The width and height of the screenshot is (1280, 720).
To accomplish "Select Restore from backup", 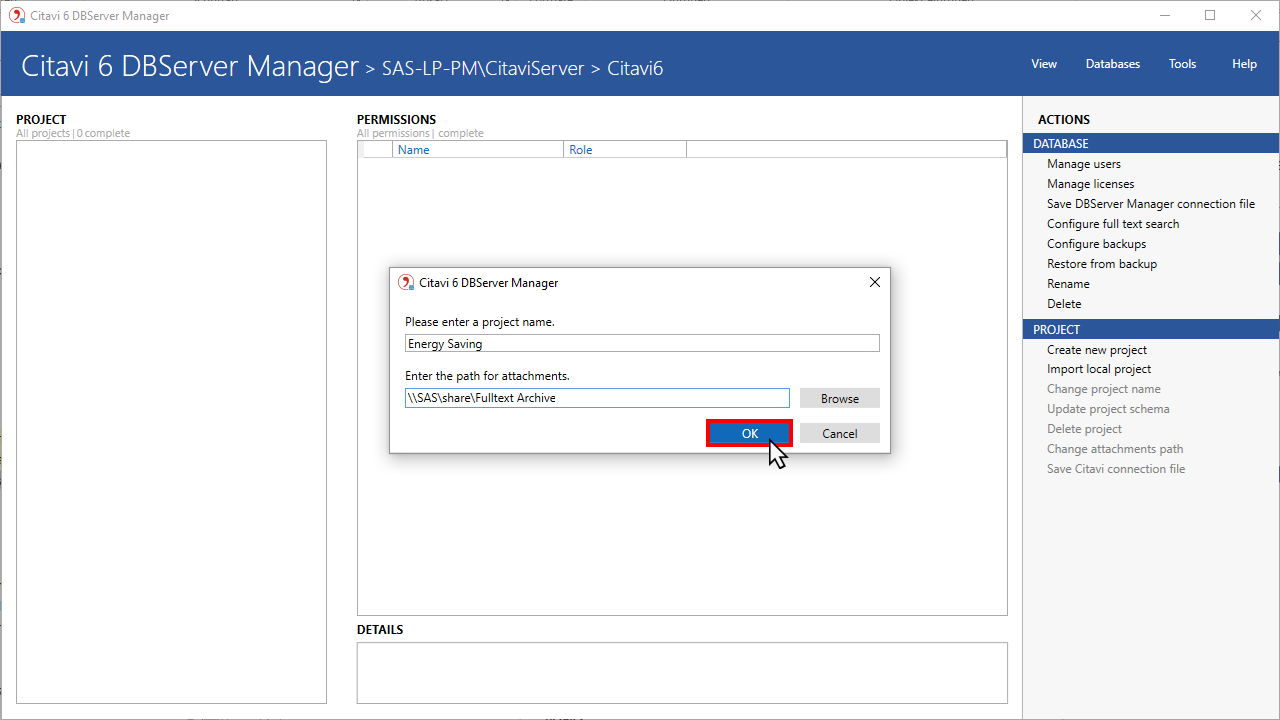I will [x=1101, y=264].
